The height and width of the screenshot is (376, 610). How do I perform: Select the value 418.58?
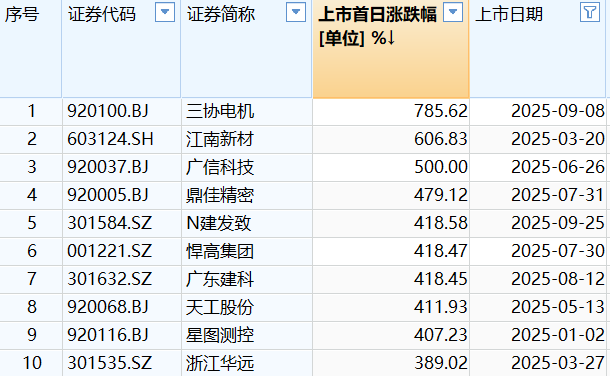point(440,223)
